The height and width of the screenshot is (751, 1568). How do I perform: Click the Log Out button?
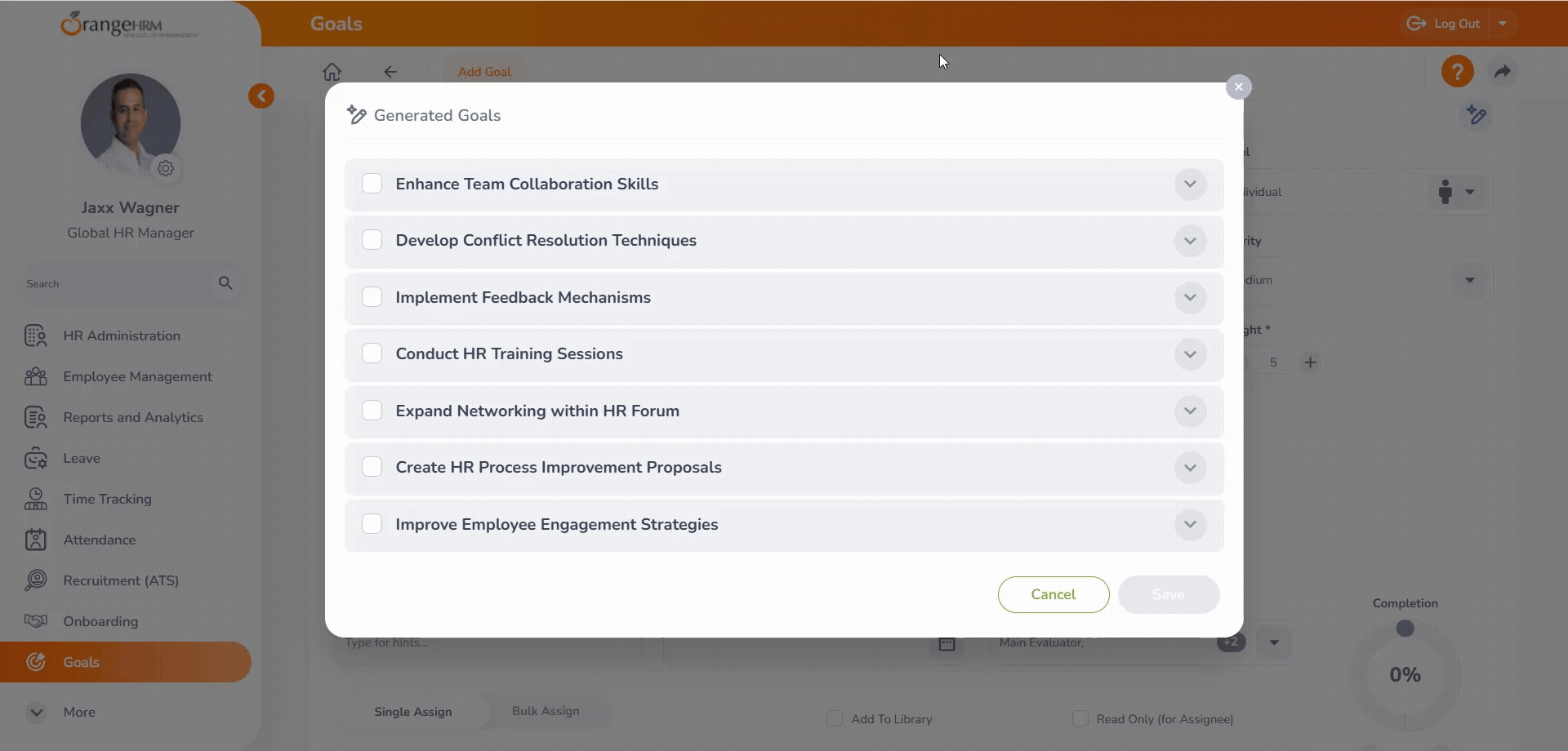(x=1445, y=24)
